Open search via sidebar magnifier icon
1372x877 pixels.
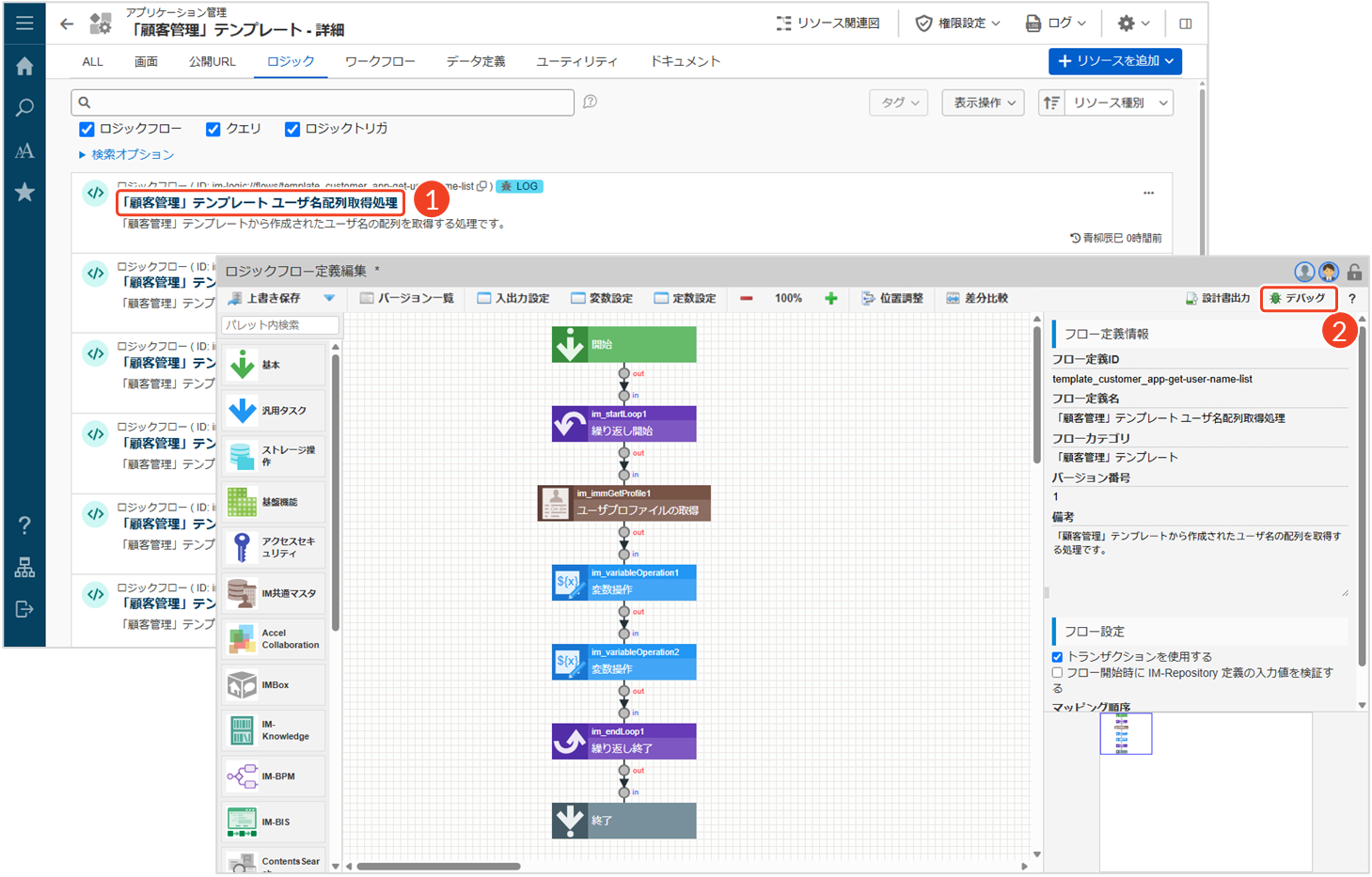24,108
